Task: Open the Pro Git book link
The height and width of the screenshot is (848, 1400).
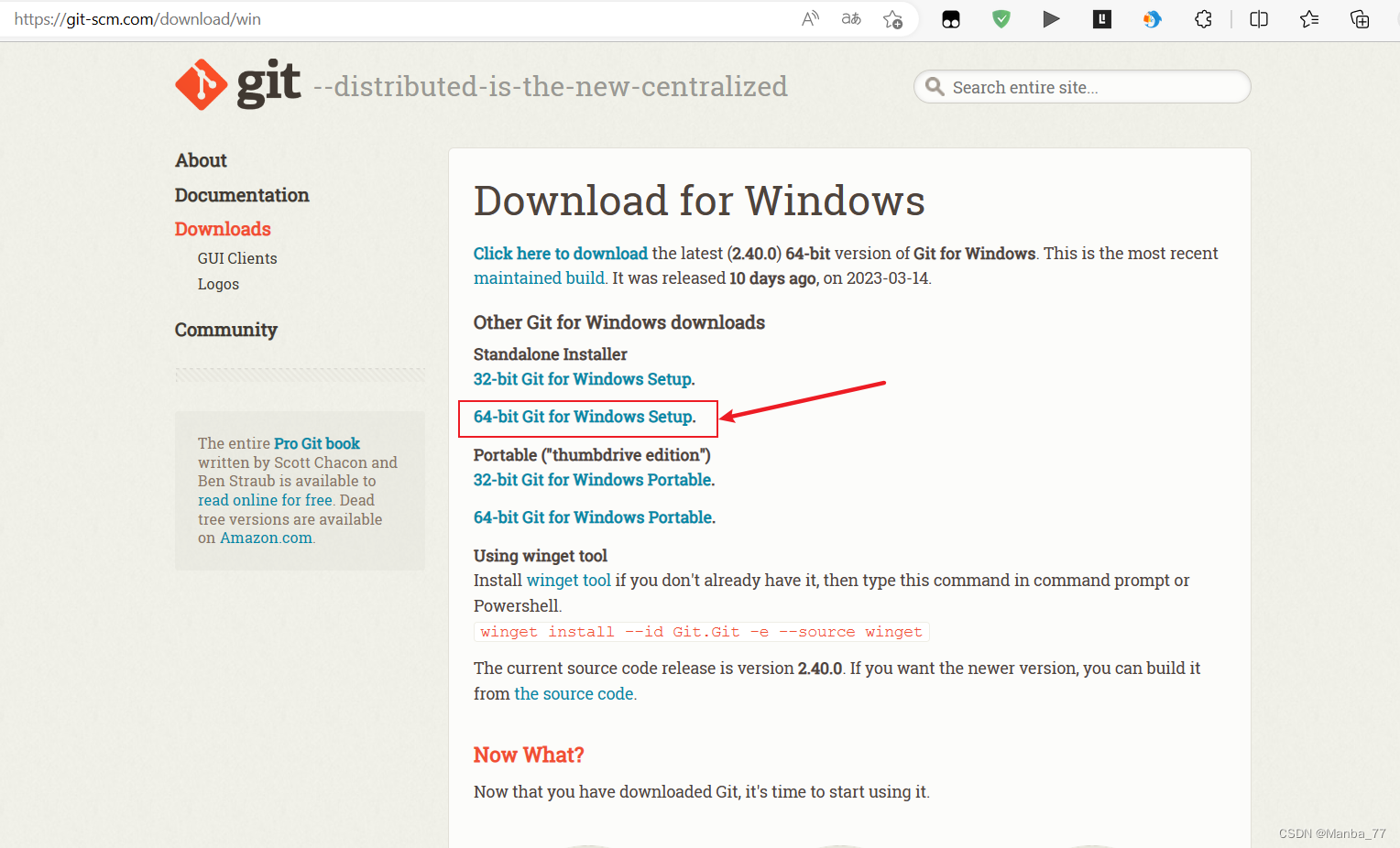Action: click(x=317, y=443)
